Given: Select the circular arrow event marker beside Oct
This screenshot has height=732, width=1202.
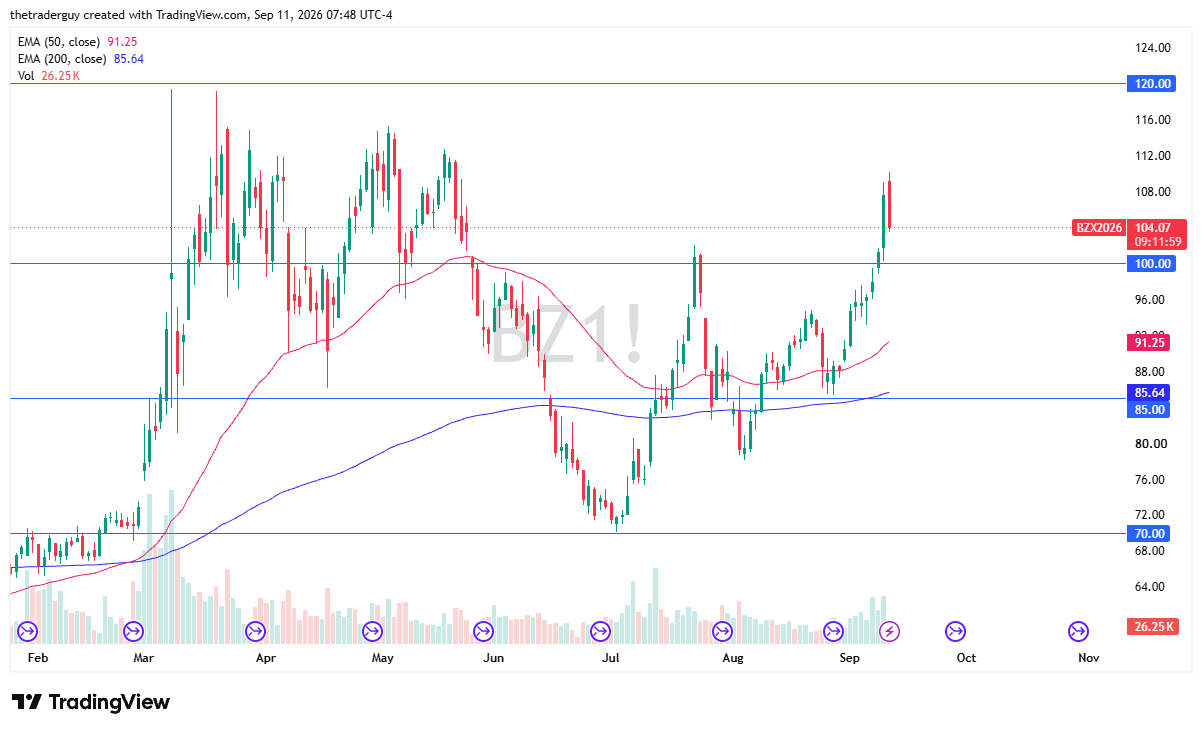Looking at the screenshot, I should click(x=955, y=631).
